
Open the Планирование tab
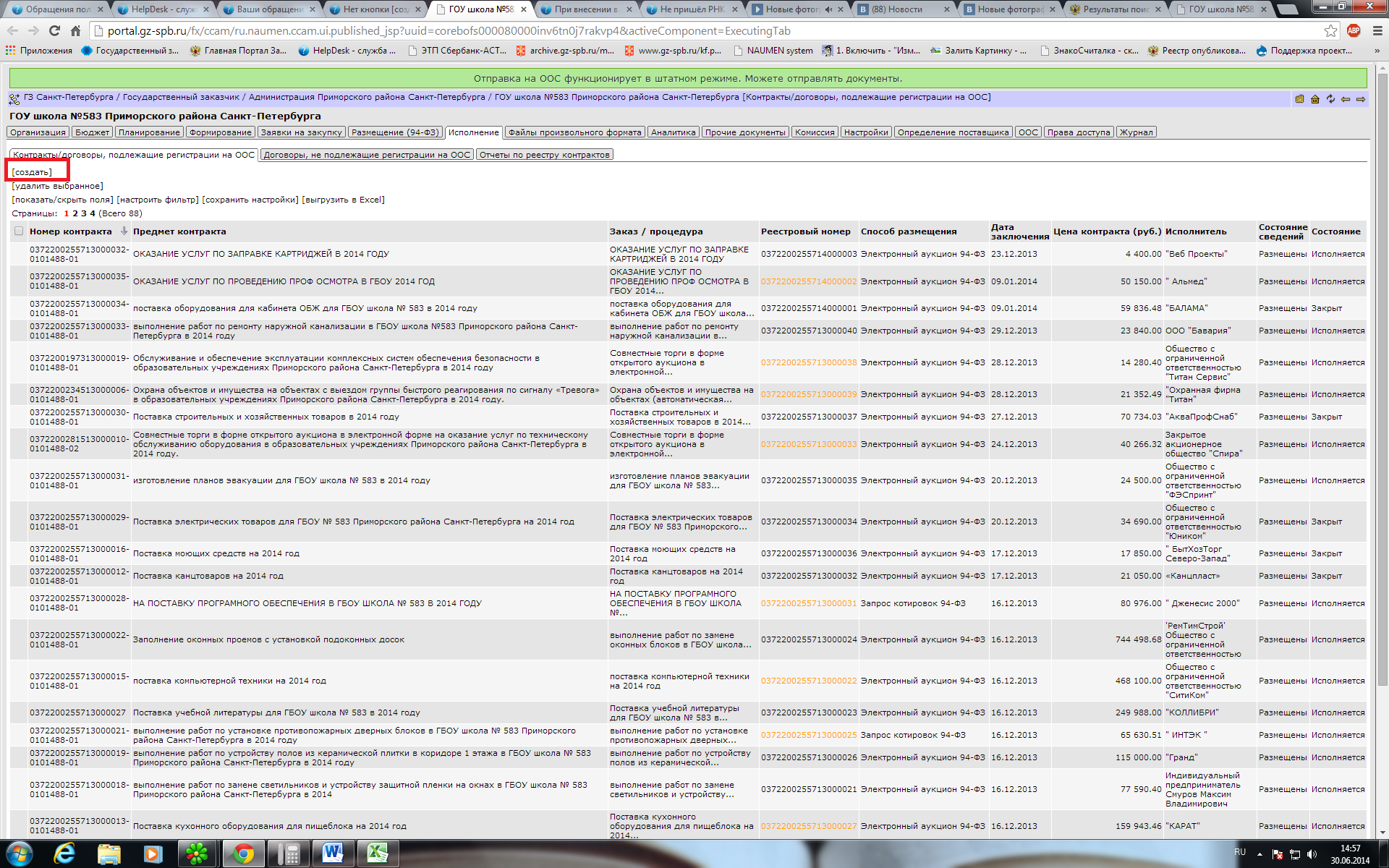click(149, 132)
